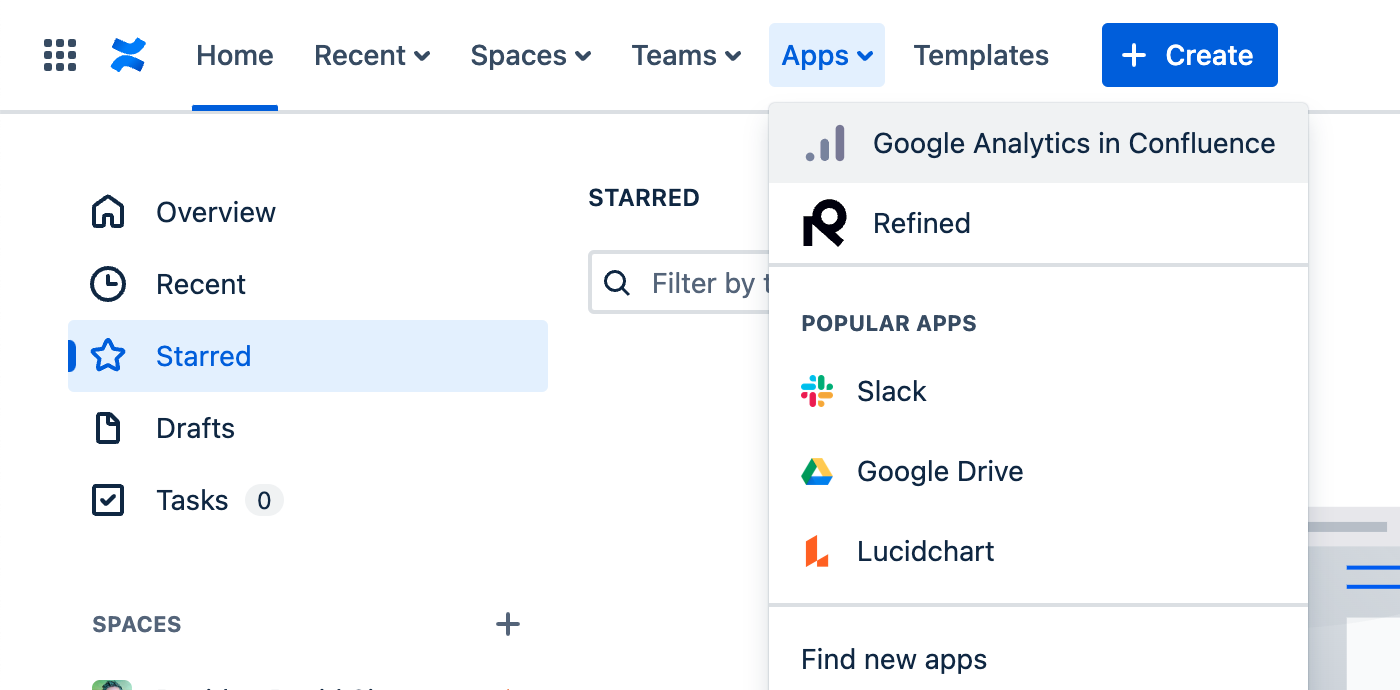Click the Tasks checkbox icon

[108, 500]
